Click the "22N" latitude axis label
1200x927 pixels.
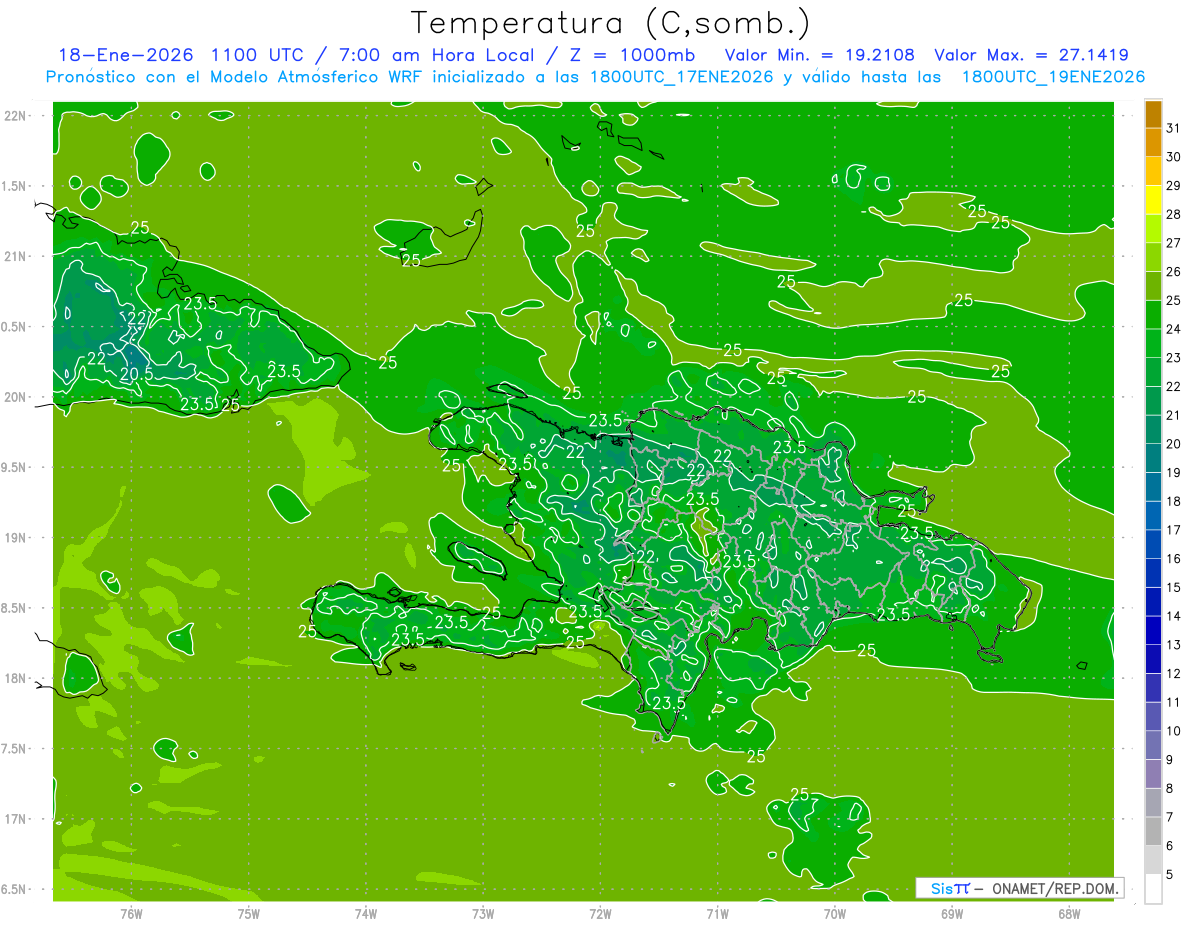pyautogui.click(x=15, y=116)
